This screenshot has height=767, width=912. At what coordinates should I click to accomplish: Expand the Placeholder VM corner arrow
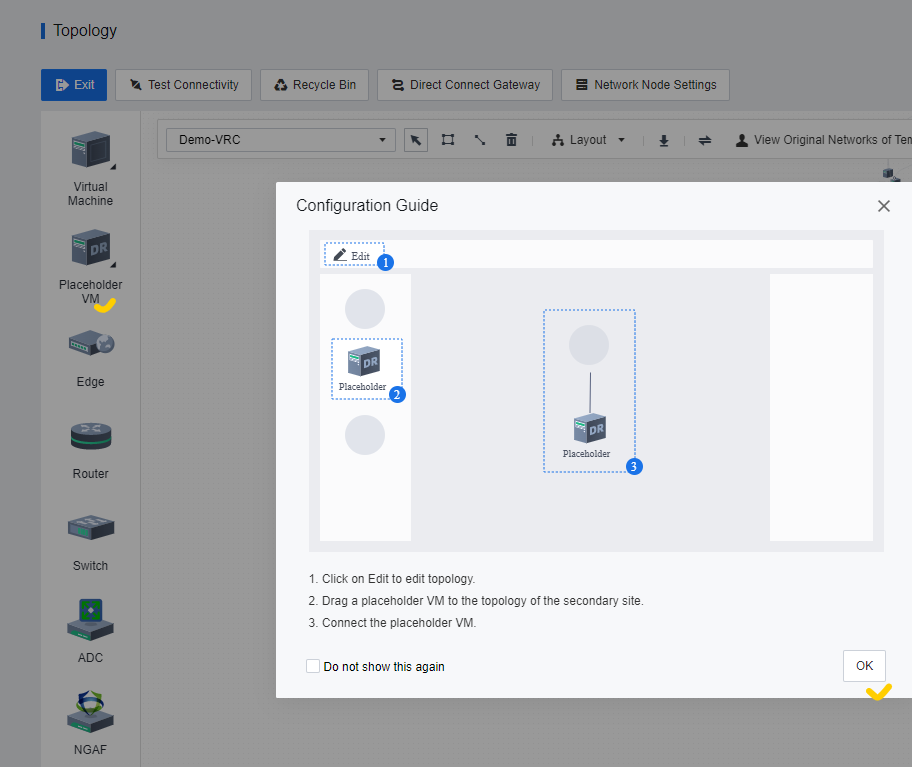[x=113, y=265]
